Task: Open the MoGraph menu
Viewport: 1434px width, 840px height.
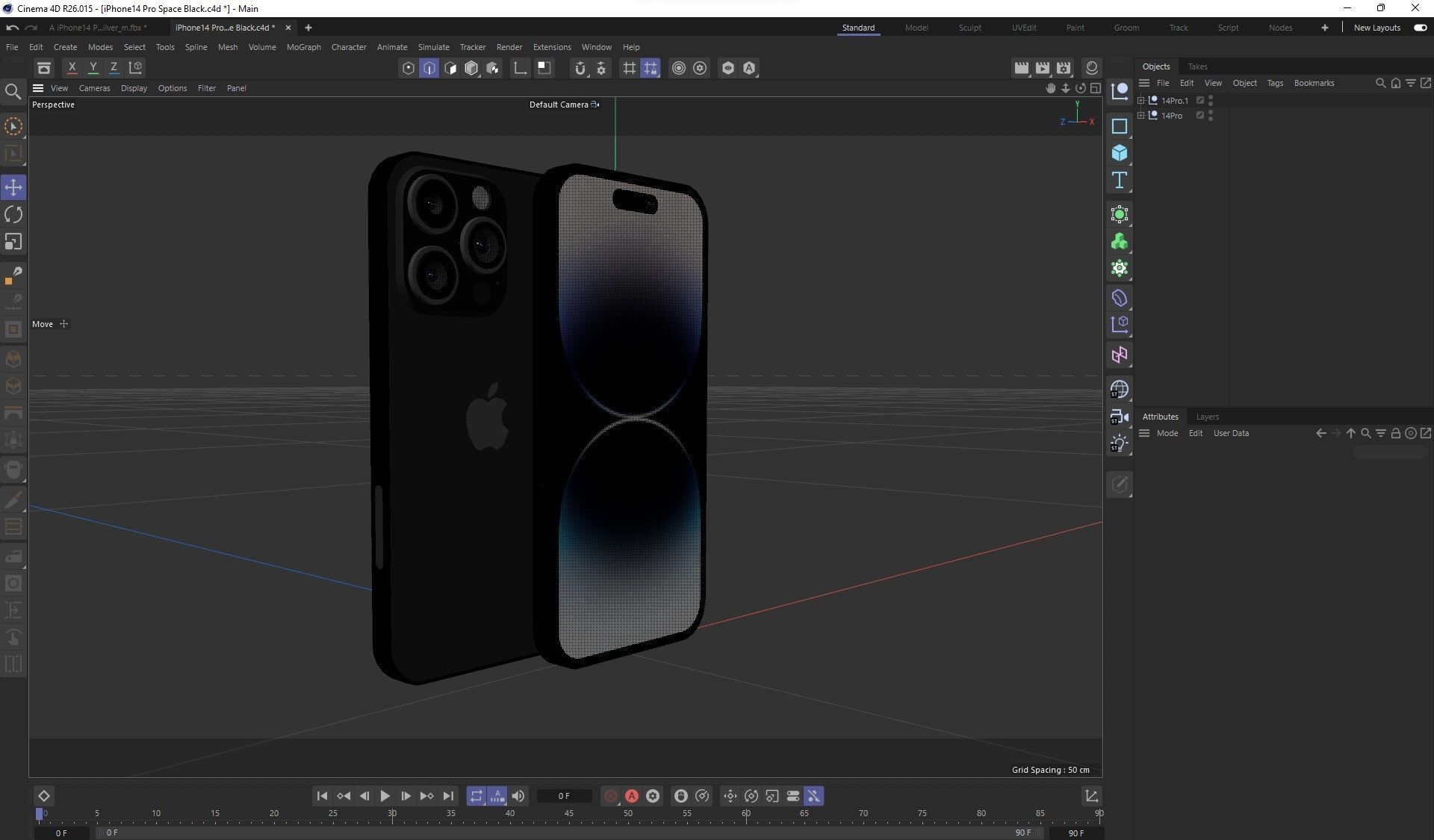Action: tap(303, 47)
